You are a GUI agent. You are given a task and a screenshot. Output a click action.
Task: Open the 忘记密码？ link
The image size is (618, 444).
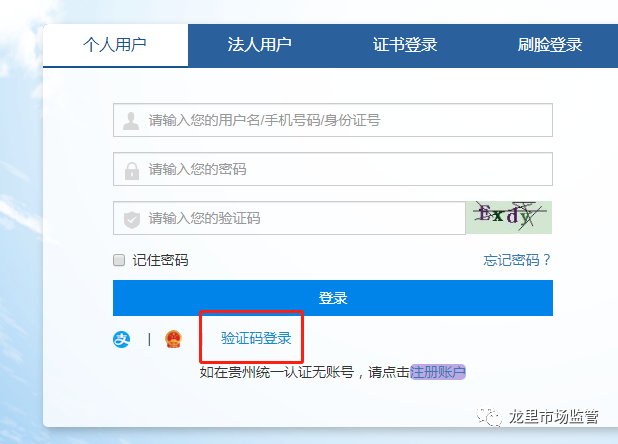pos(517,260)
